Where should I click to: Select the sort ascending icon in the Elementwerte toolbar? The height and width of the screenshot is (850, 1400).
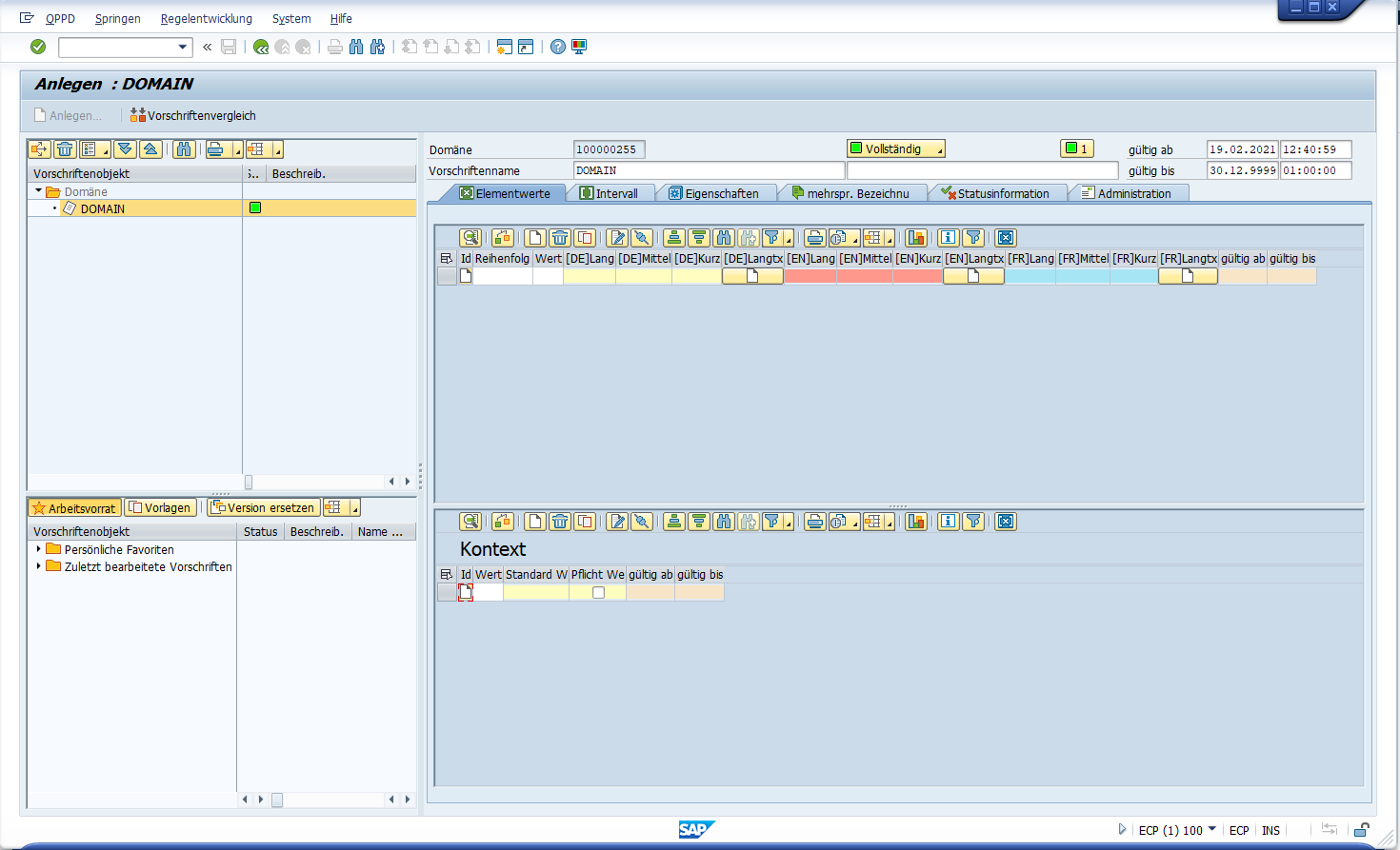(673, 238)
